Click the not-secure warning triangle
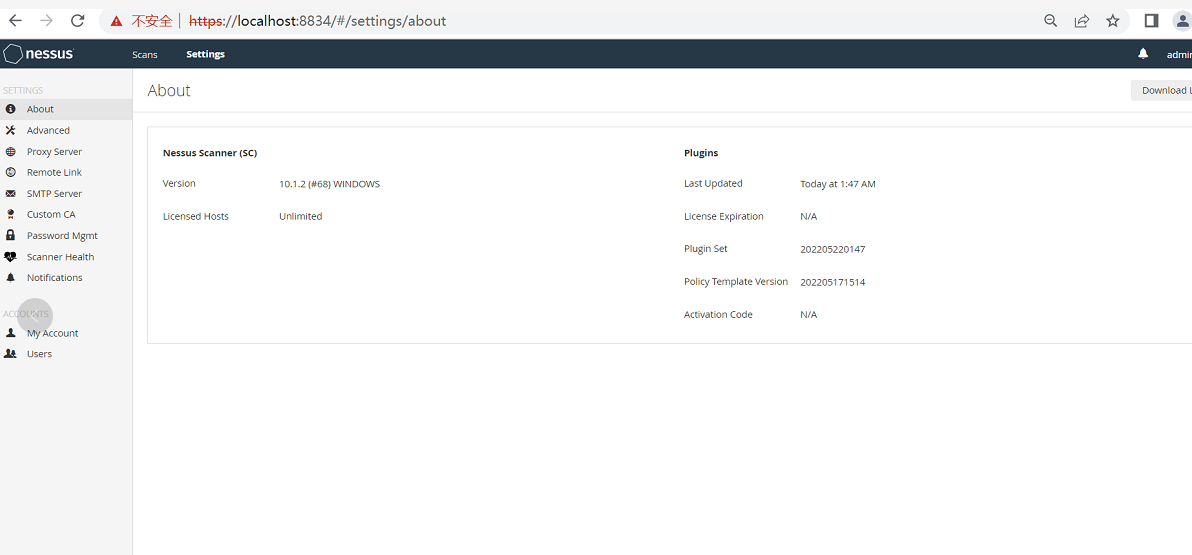1192x555 pixels. click(x=116, y=21)
